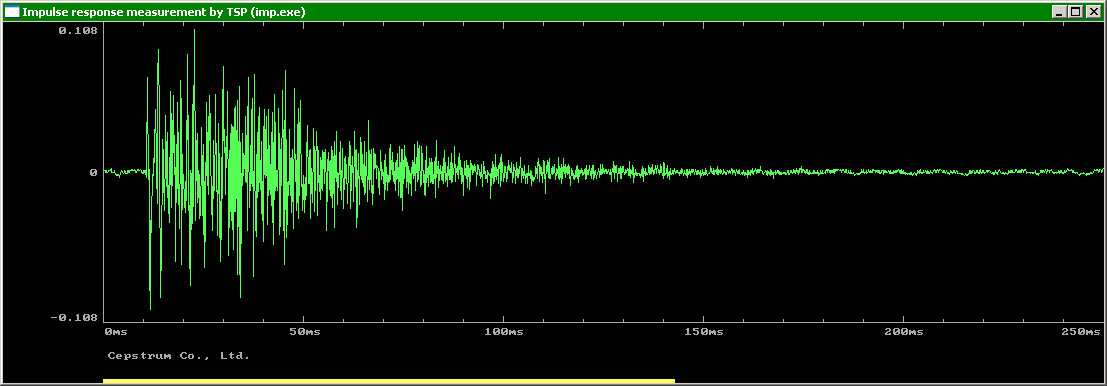Click the 0 center amplitude label
This screenshot has width=1107, height=386.
tap(93, 172)
